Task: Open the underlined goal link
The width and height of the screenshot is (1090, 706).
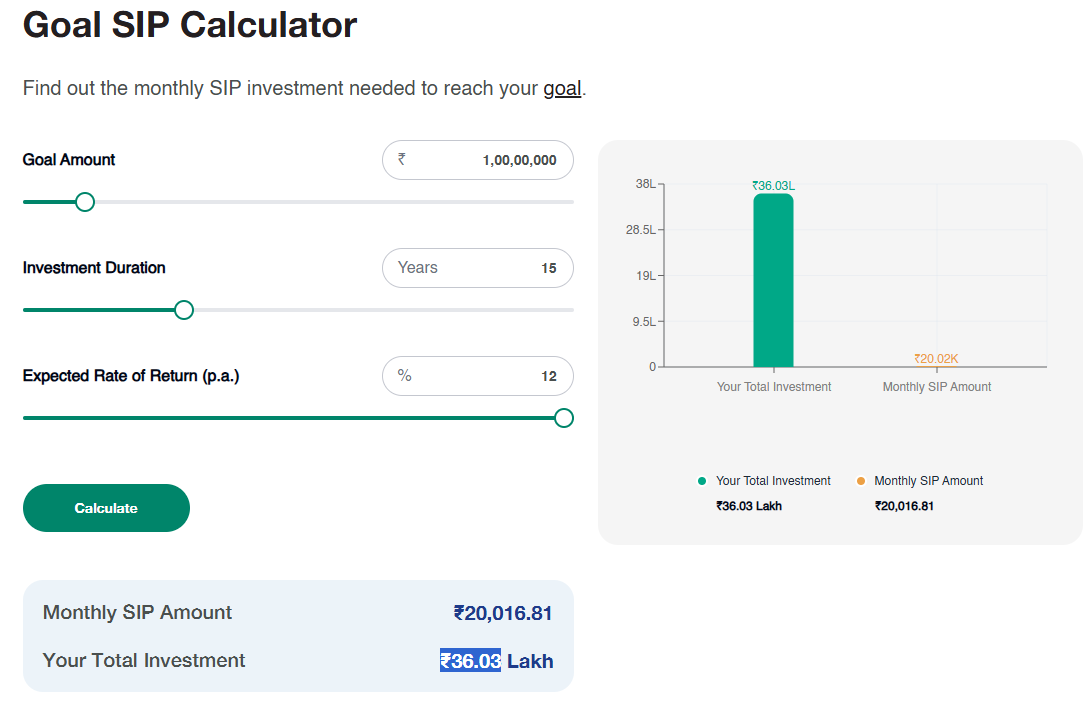Action: (x=562, y=88)
